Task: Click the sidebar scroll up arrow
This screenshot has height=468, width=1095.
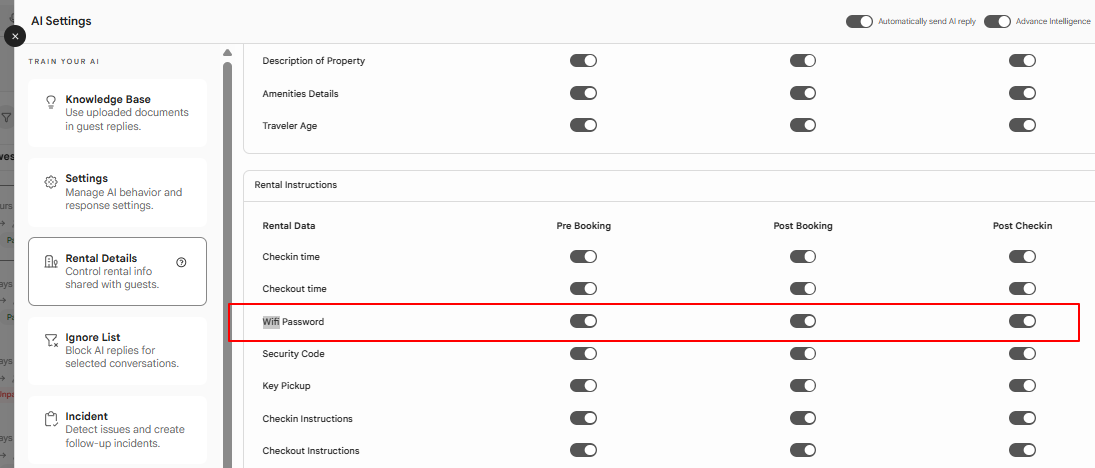Action: [227, 52]
